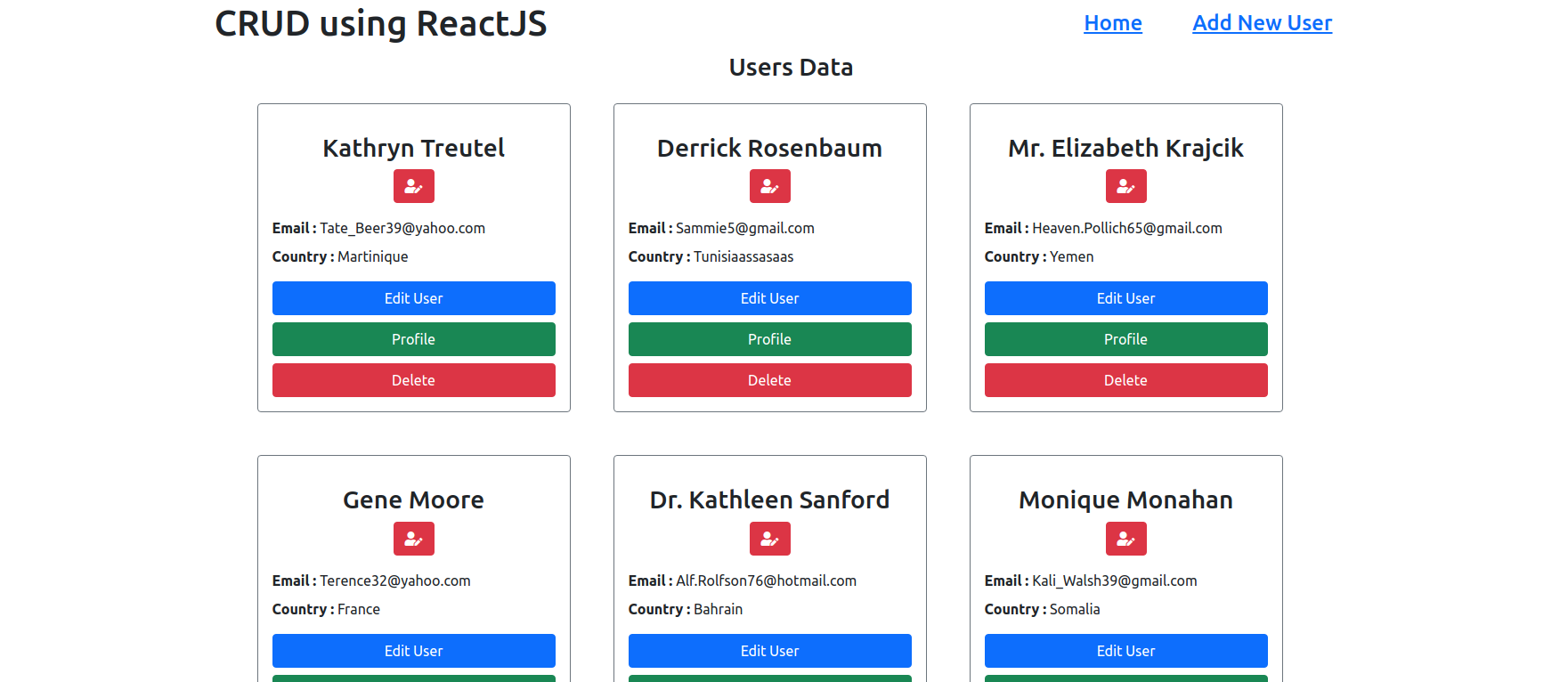Open the Add New User link
1568x682 pixels.
[1263, 23]
